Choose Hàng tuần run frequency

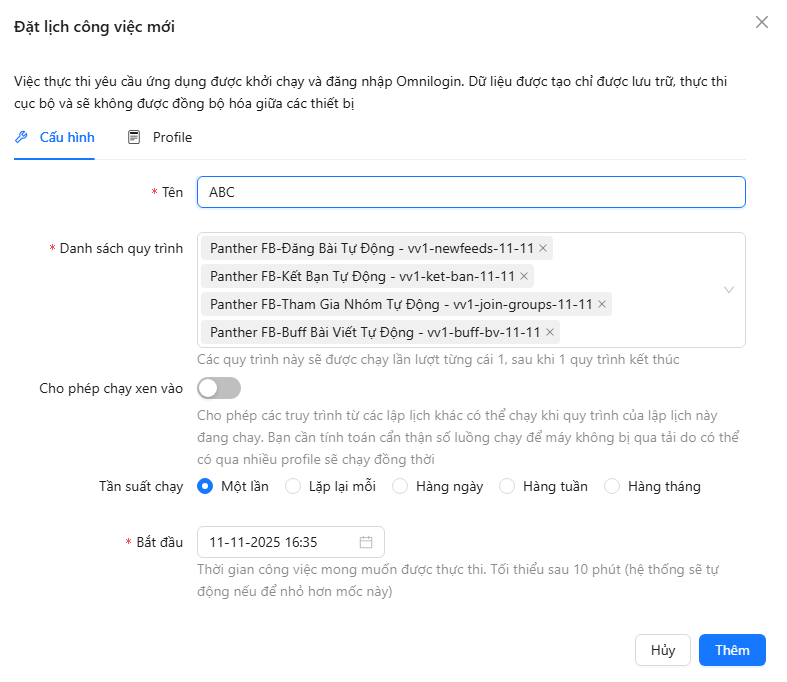[507, 486]
